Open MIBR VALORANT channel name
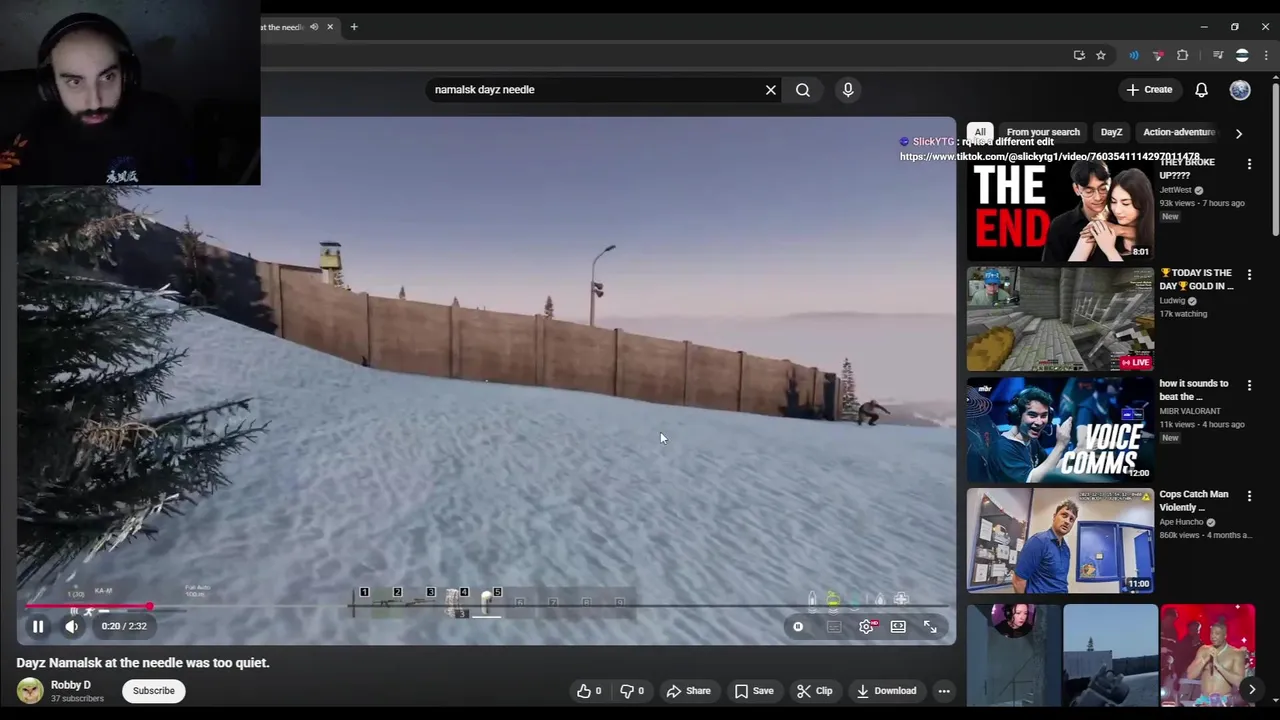Screen dimensions: 1280x720 point(1190,411)
